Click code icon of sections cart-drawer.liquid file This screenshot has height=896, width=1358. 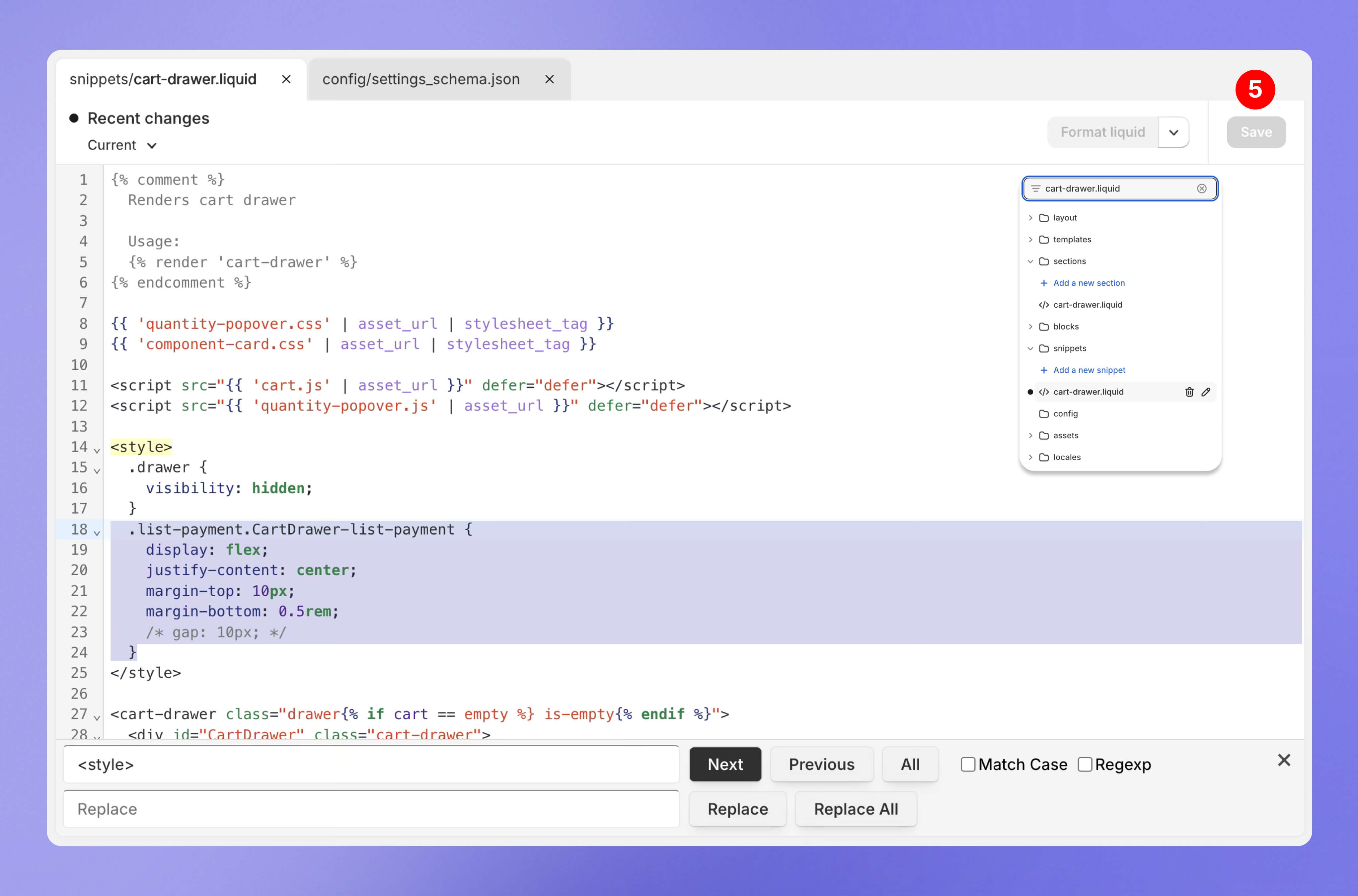pyautogui.click(x=1043, y=305)
